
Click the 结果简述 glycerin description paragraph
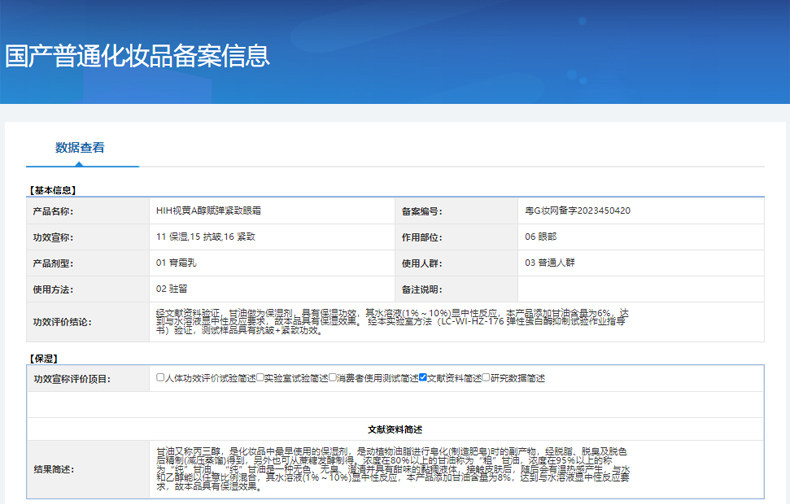tap(392, 467)
